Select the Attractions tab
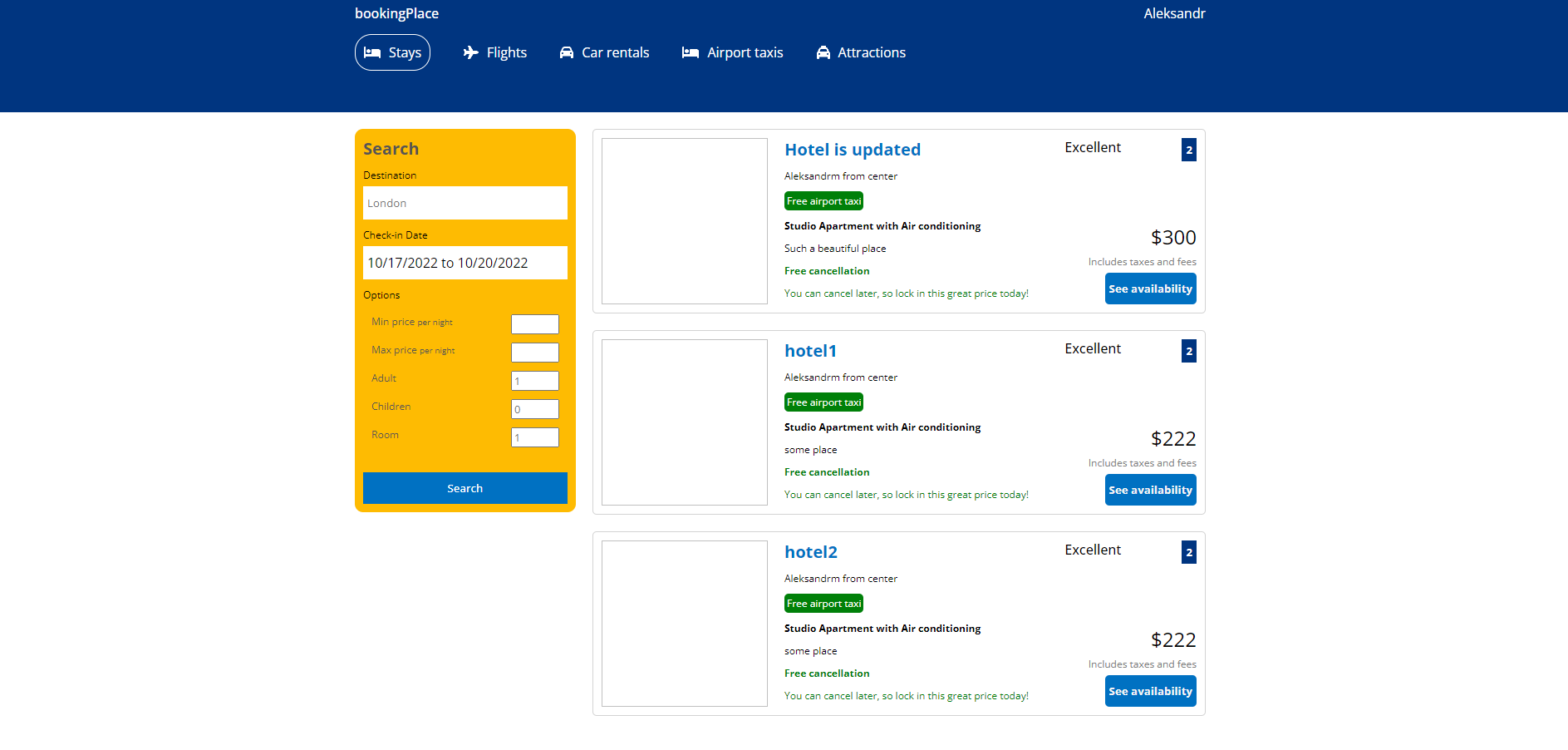 [x=861, y=52]
